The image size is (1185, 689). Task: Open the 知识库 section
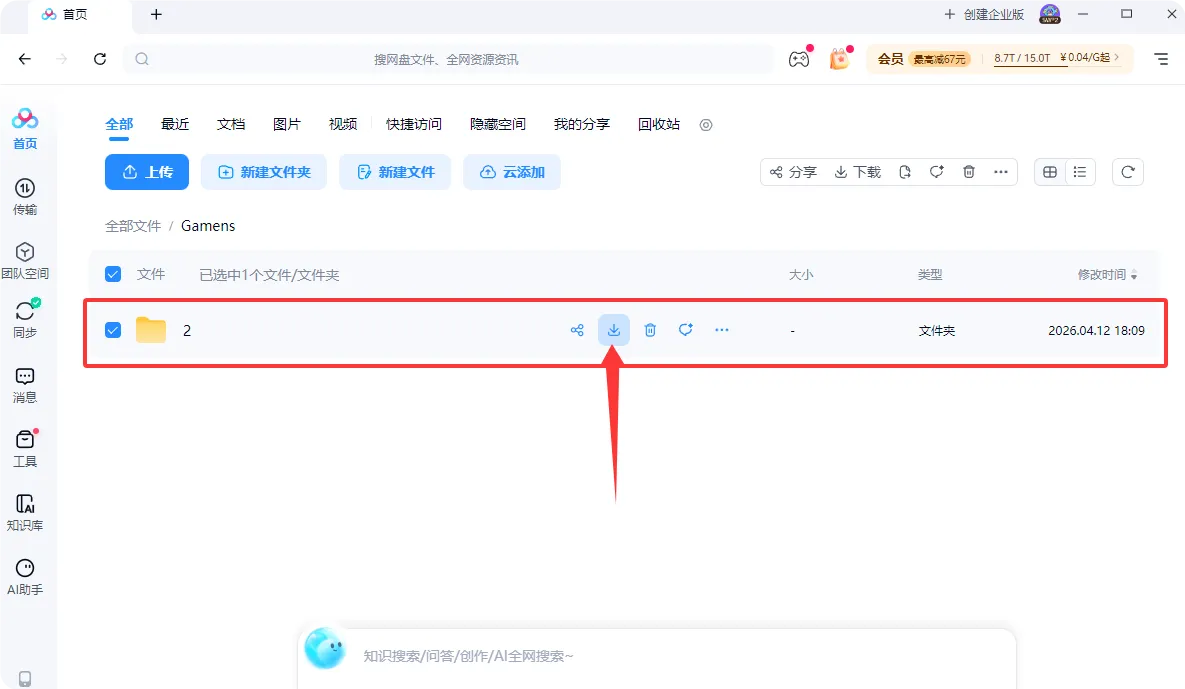click(26, 510)
